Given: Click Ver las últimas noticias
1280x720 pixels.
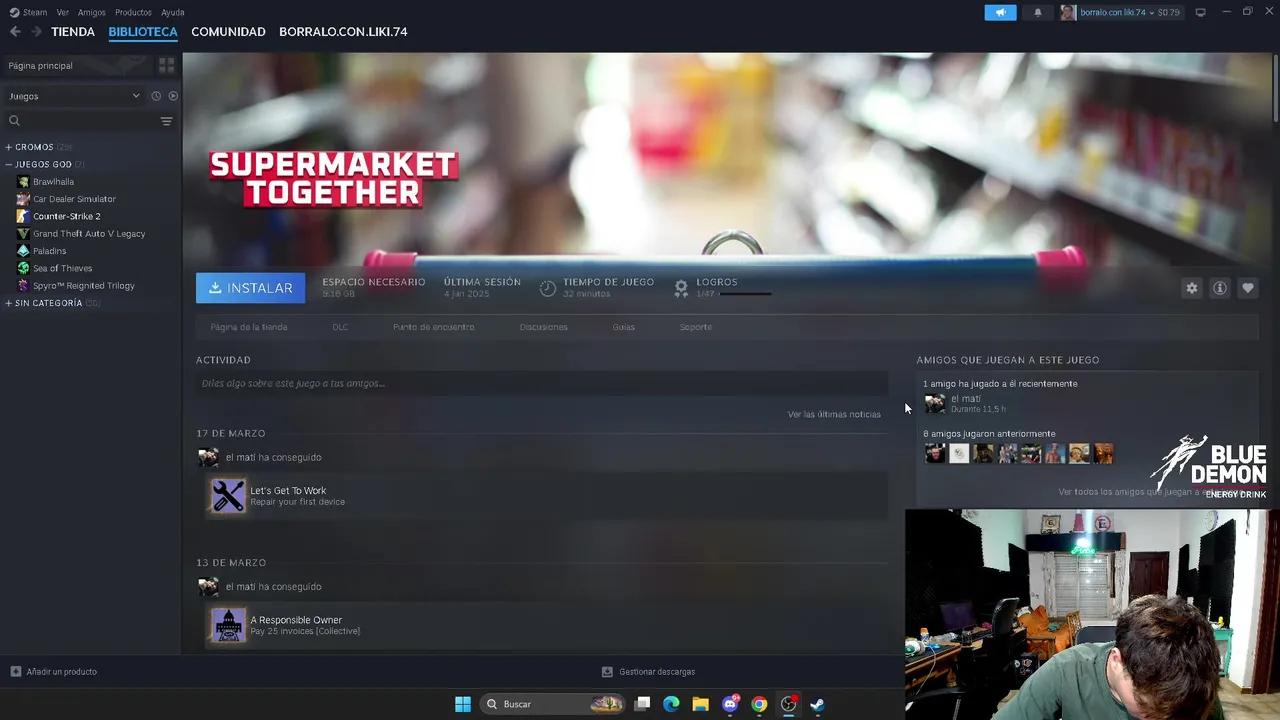Looking at the screenshot, I should [x=834, y=414].
